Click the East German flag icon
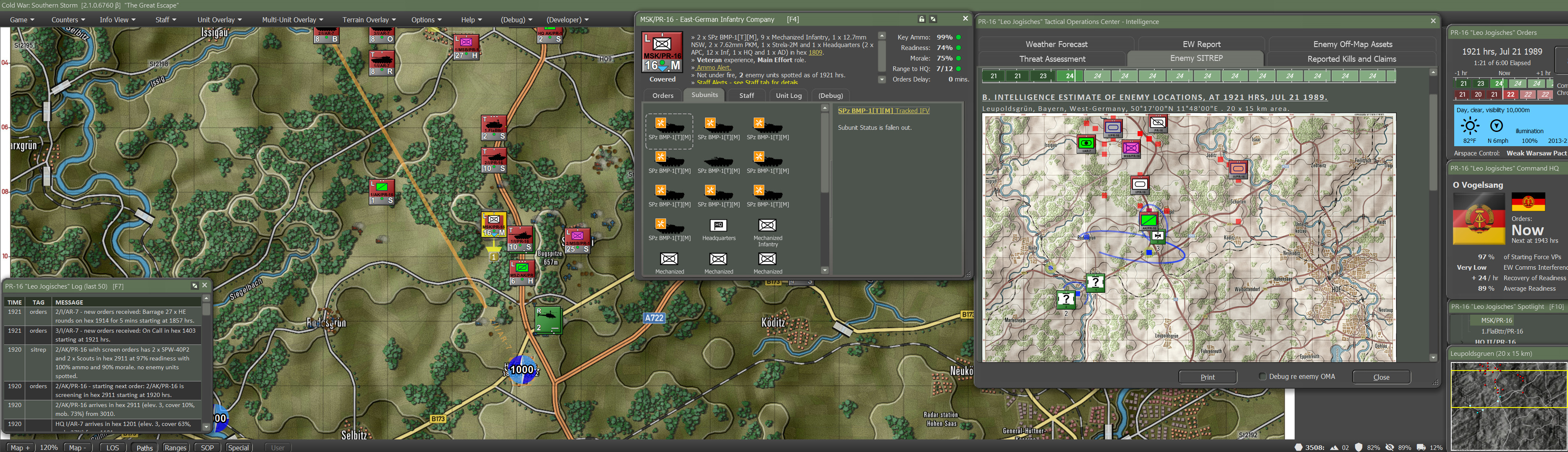 click(1528, 202)
